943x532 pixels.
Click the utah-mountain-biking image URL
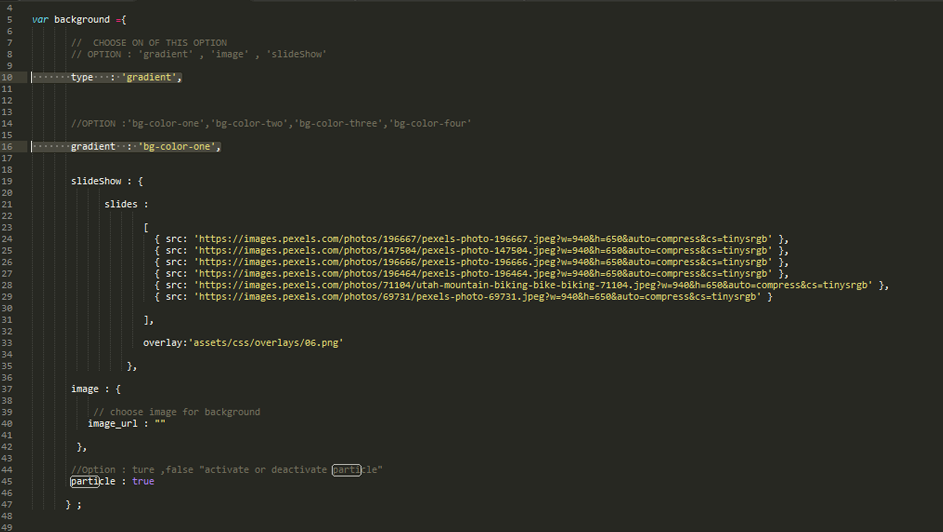coord(533,285)
